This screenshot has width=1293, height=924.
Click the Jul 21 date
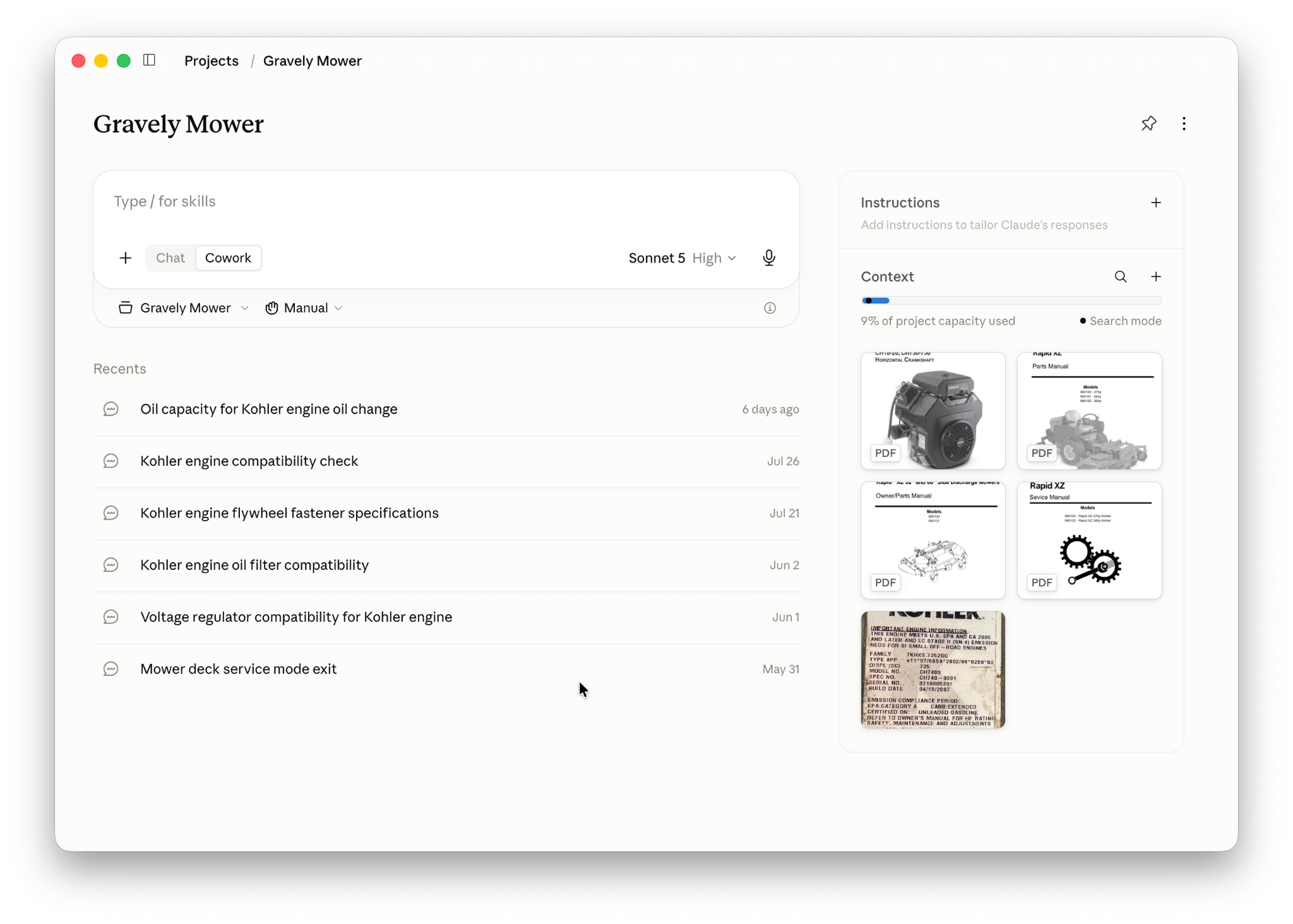pyautogui.click(x=784, y=513)
